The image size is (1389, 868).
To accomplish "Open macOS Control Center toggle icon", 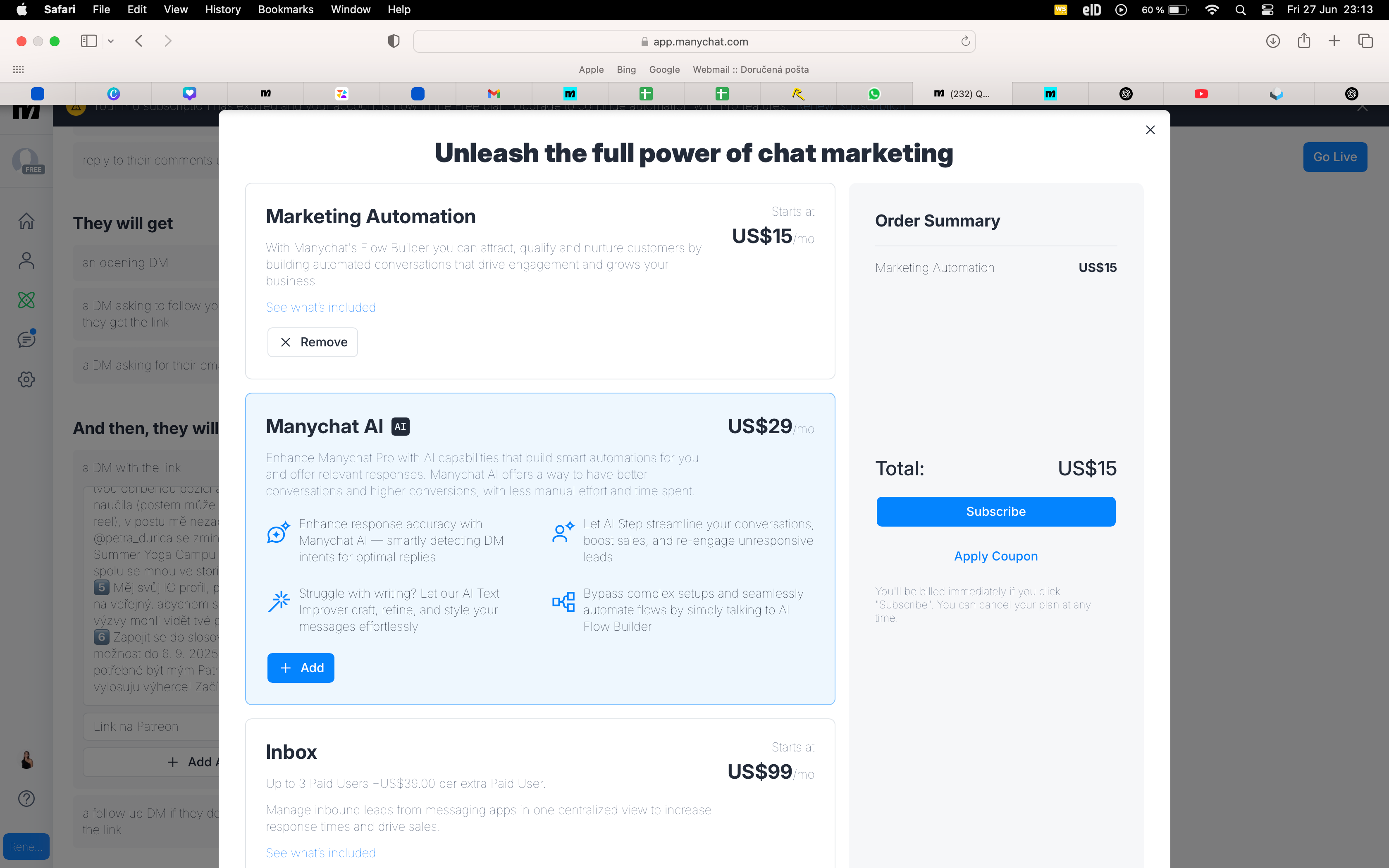I will click(x=1267, y=10).
